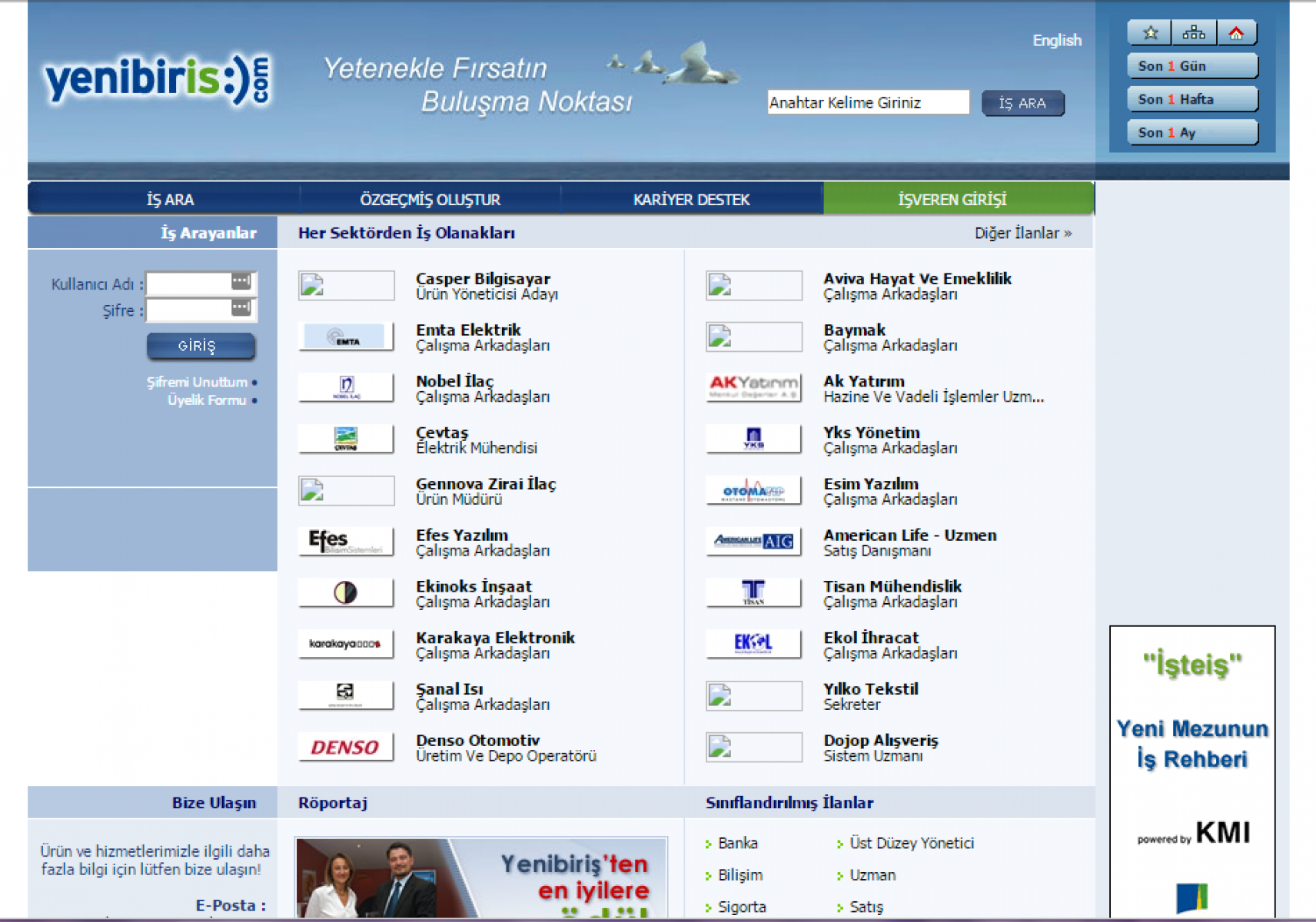Click Gennova Zirai İlaç broken logo
The width and height of the screenshot is (1316, 922).
pos(346,490)
